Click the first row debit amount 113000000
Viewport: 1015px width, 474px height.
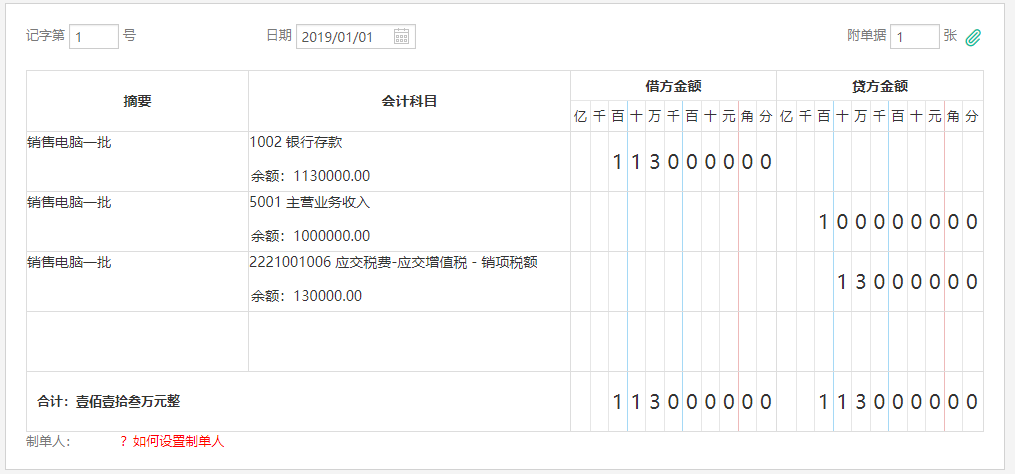(x=691, y=162)
